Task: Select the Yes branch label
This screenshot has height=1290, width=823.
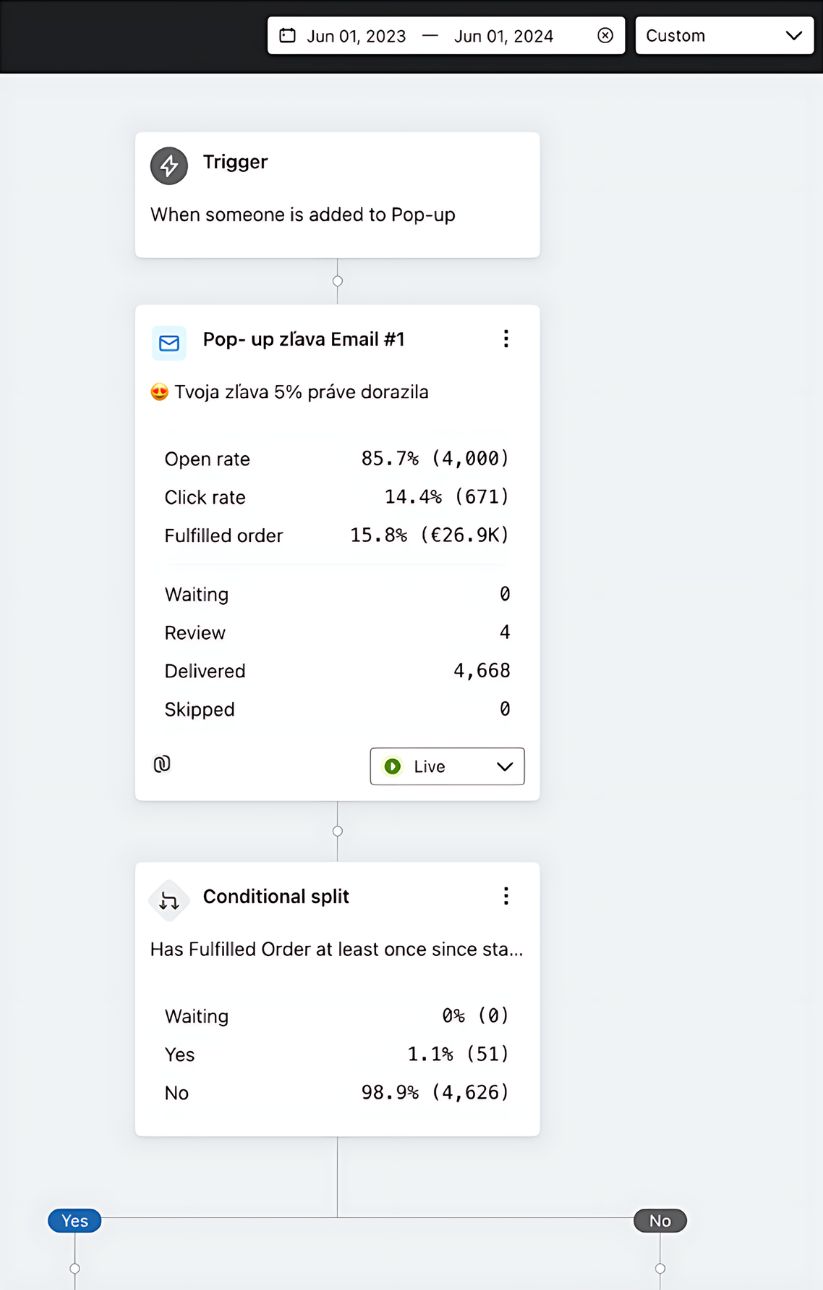Action: (75, 1220)
